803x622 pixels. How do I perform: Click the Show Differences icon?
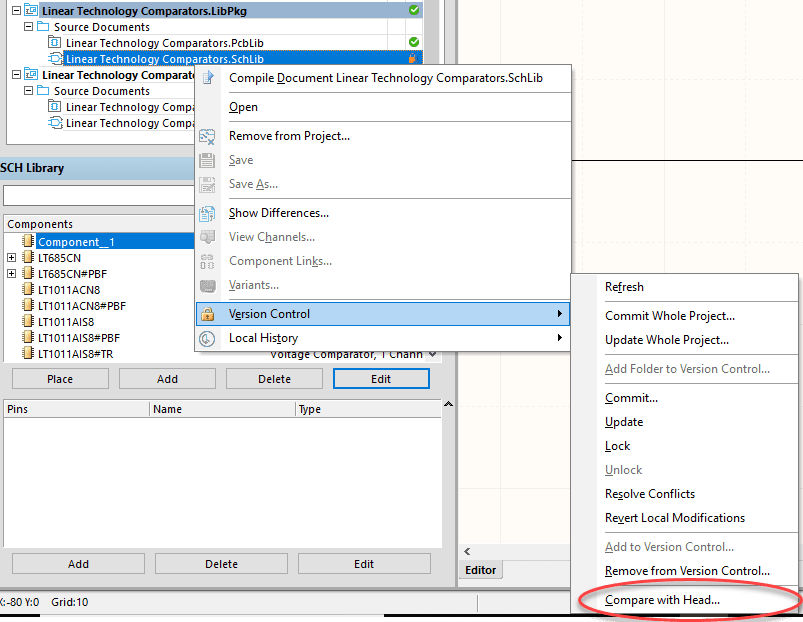coord(207,213)
